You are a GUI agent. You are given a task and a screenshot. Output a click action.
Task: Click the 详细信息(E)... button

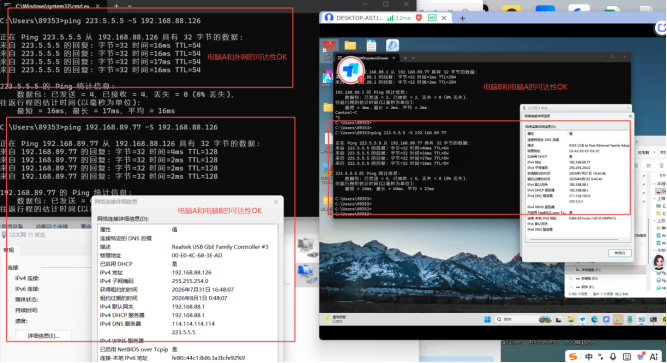click(x=43, y=336)
